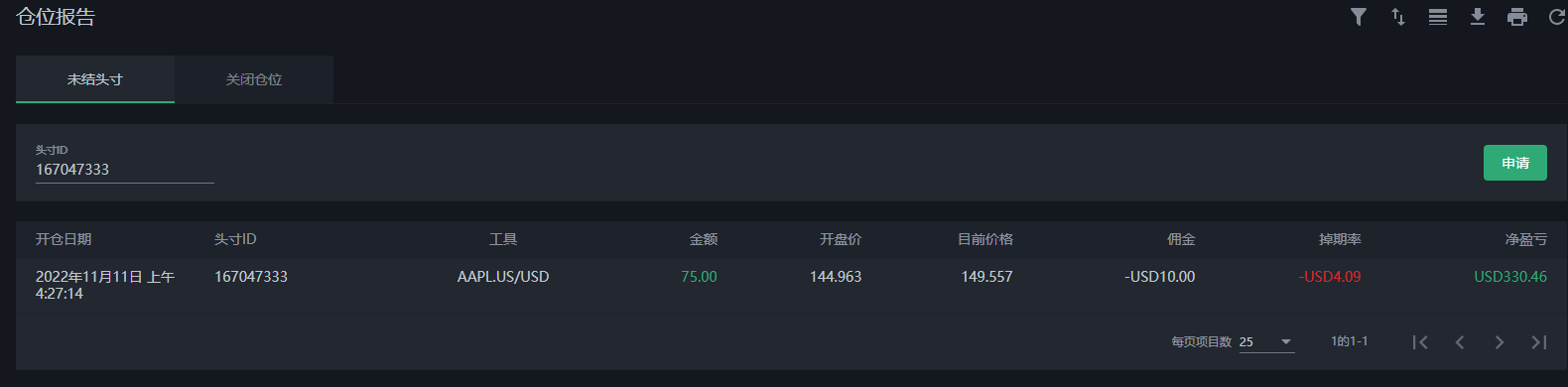This screenshot has width=1568, height=387.
Task: Go to the next page
Action: (x=1500, y=342)
